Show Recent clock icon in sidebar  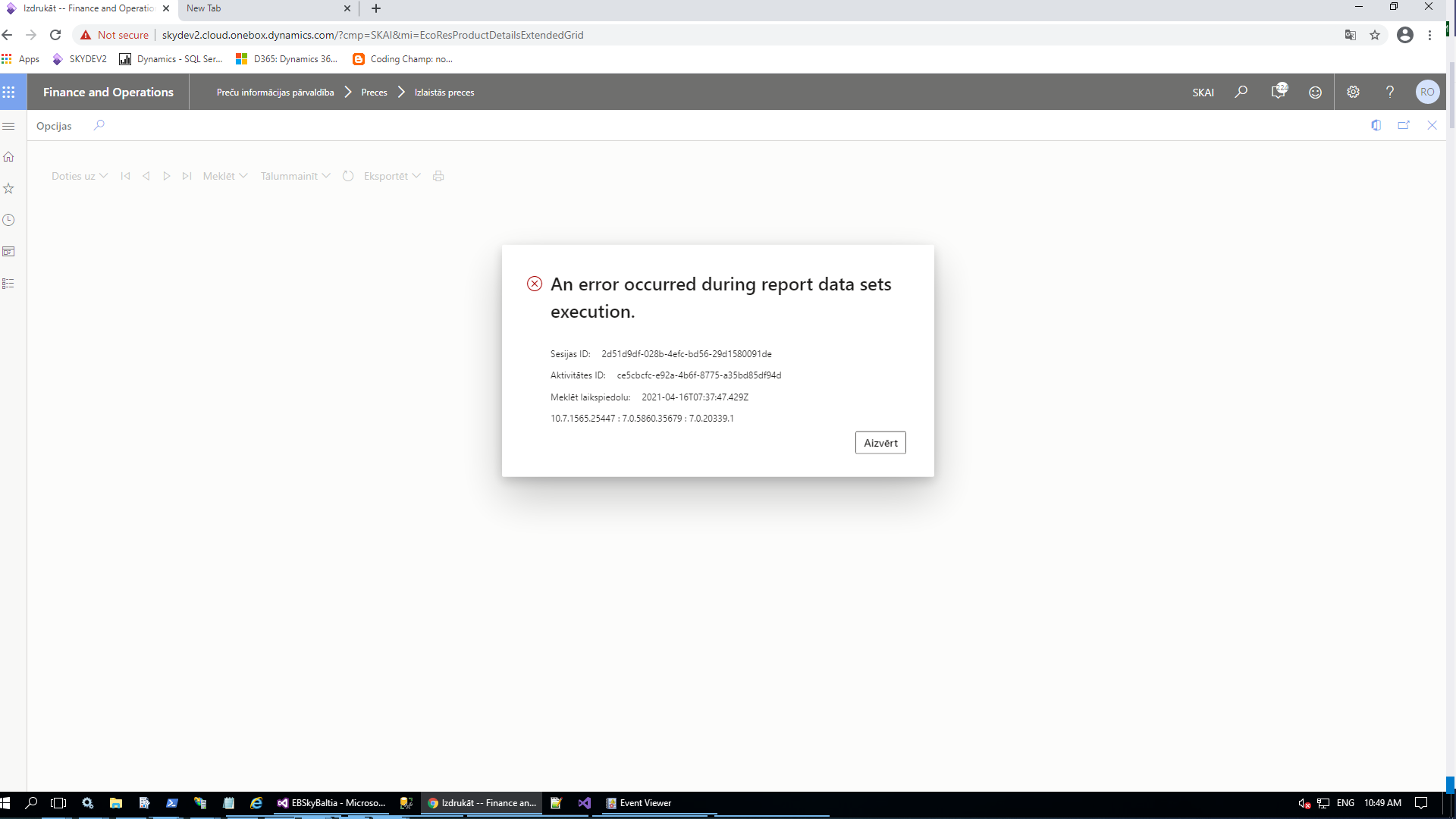coord(9,220)
